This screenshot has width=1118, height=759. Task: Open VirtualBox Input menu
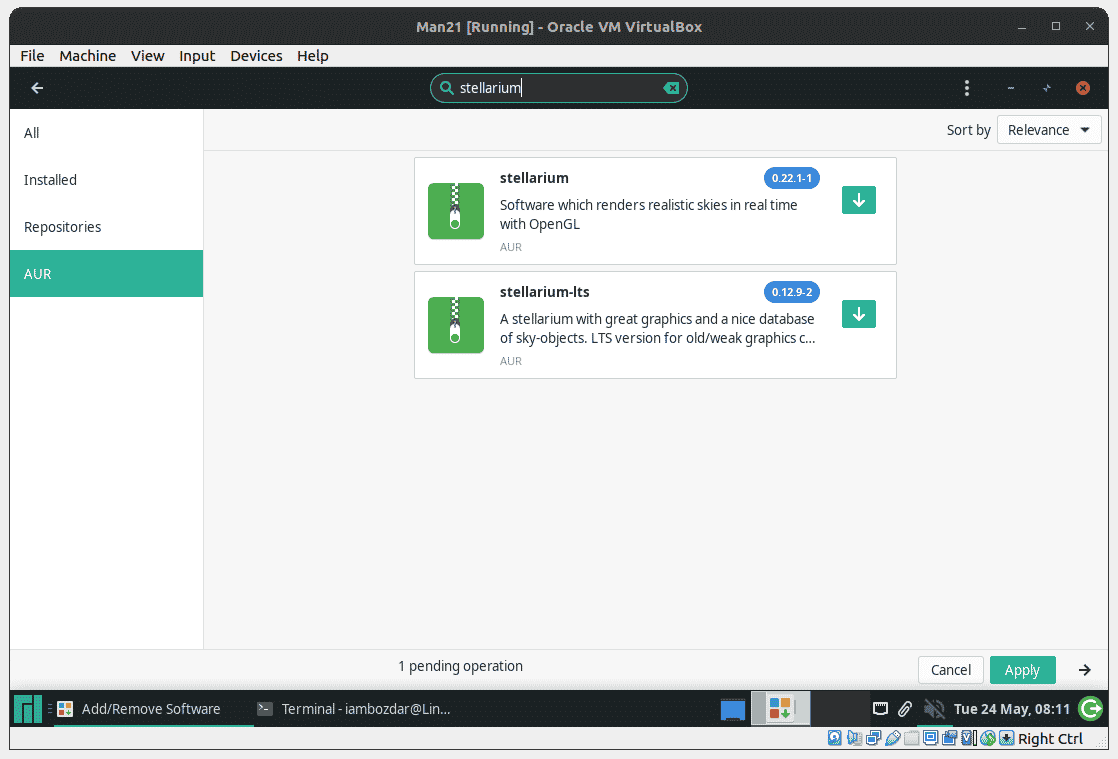(197, 56)
